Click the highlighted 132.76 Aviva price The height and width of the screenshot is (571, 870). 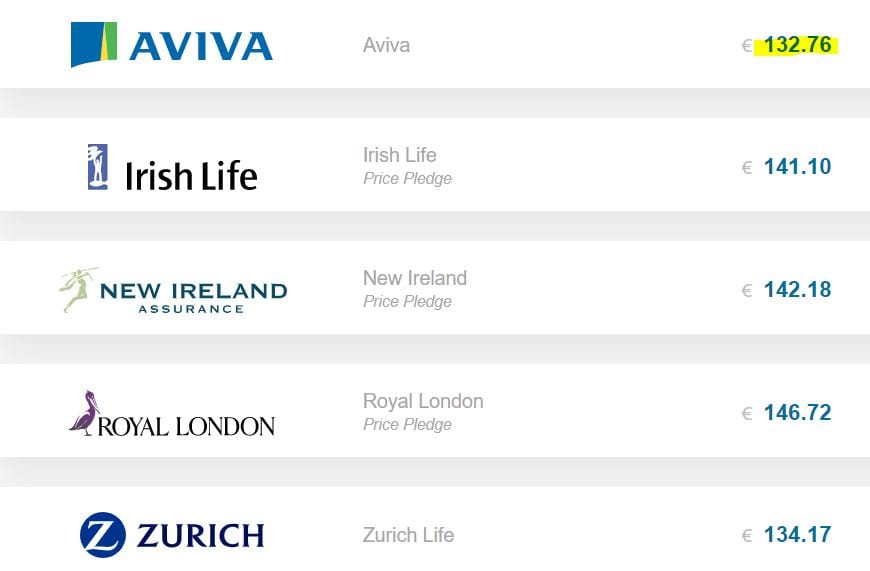pyautogui.click(x=797, y=45)
